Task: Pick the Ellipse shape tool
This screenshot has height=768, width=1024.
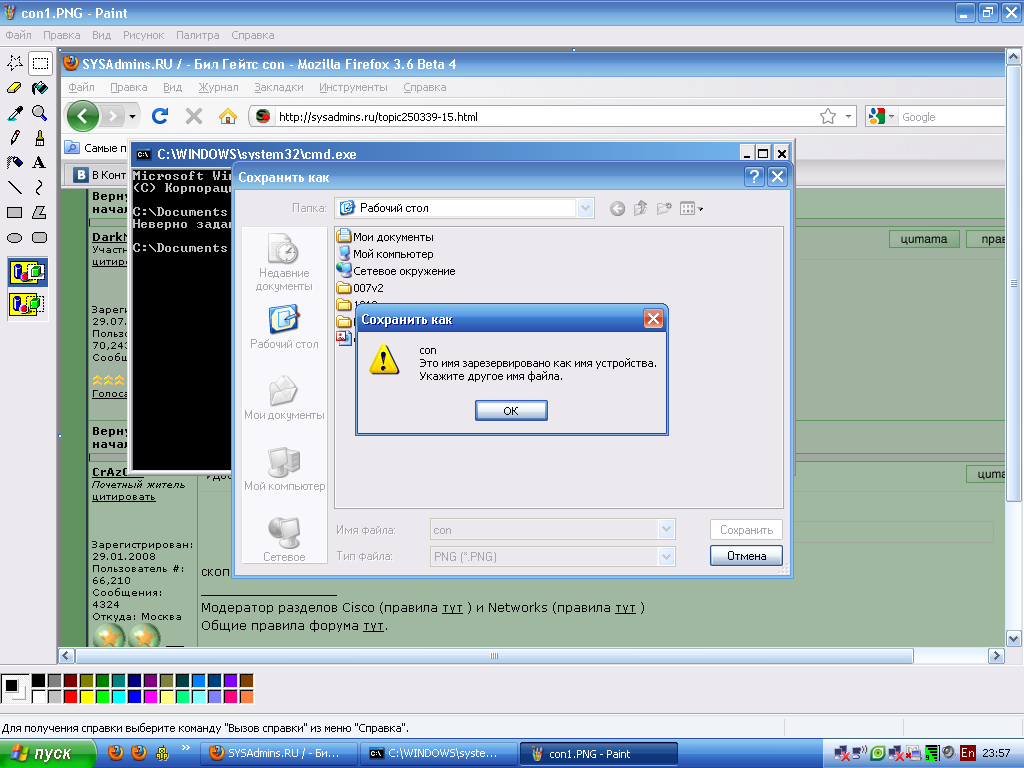Action: tap(15, 238)
